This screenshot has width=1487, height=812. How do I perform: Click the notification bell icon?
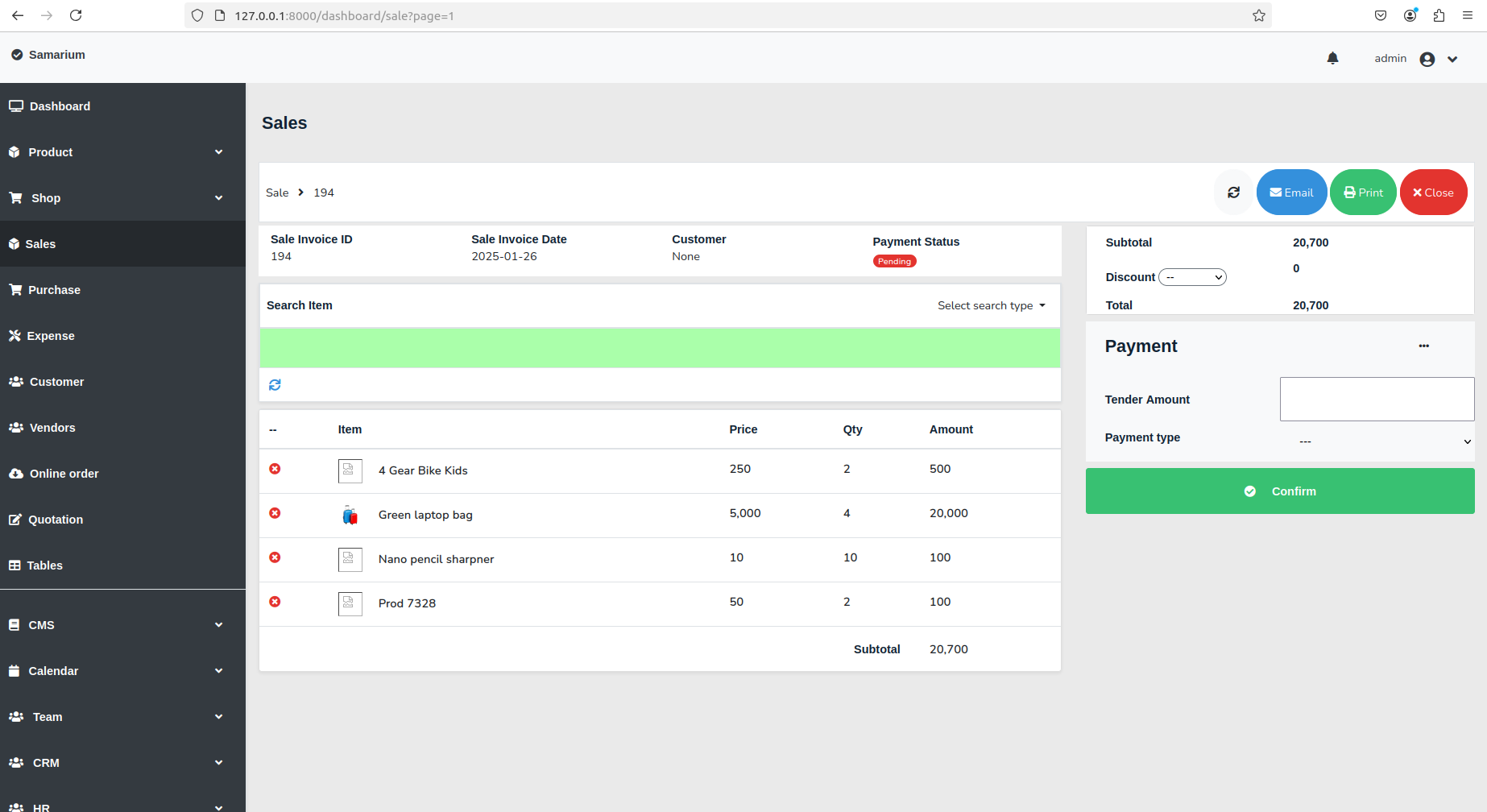pyautogui.click(x=1332, y=58)
